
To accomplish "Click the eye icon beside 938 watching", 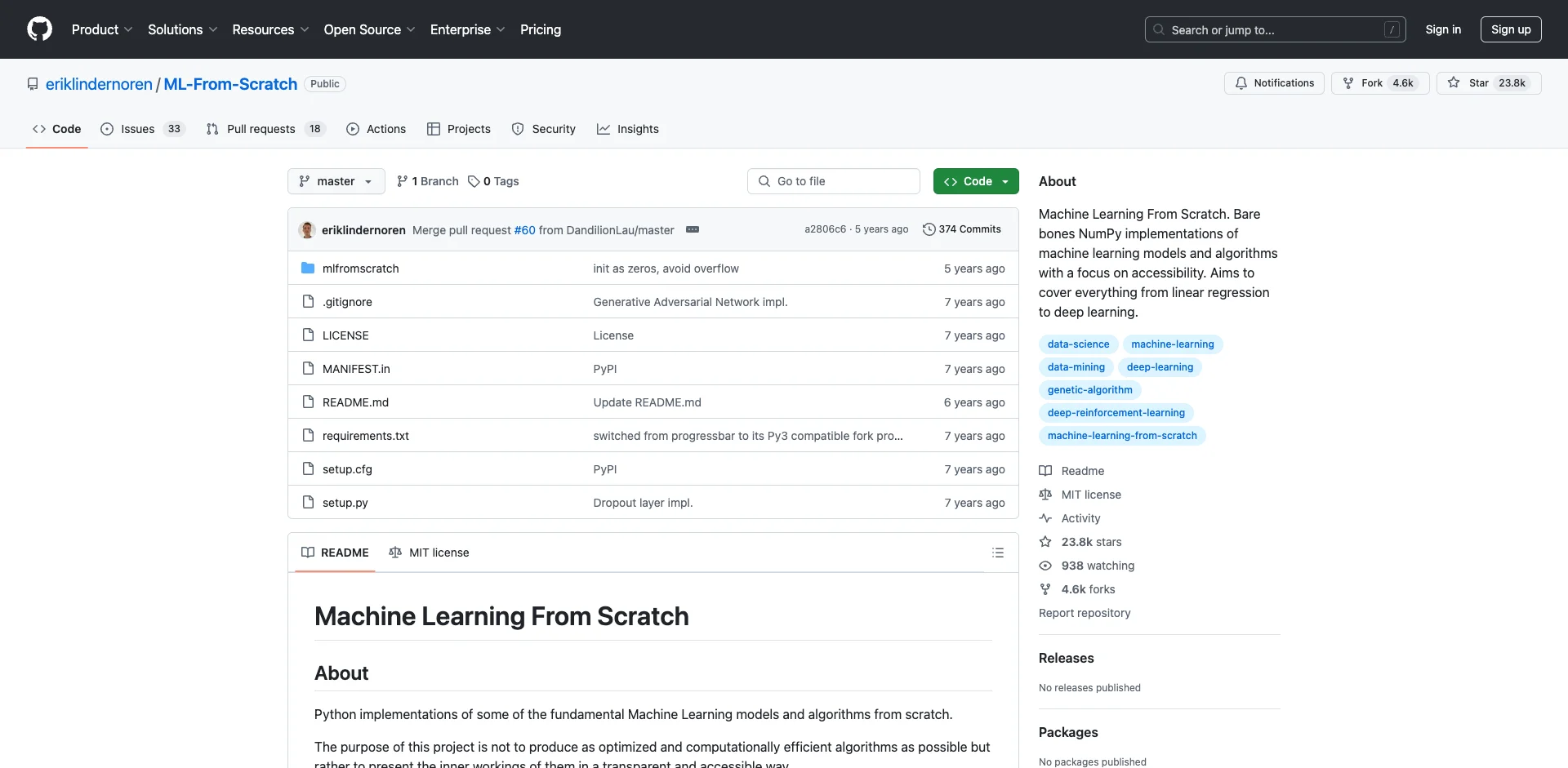I will pyautogui.click(x=1045, y=566).
